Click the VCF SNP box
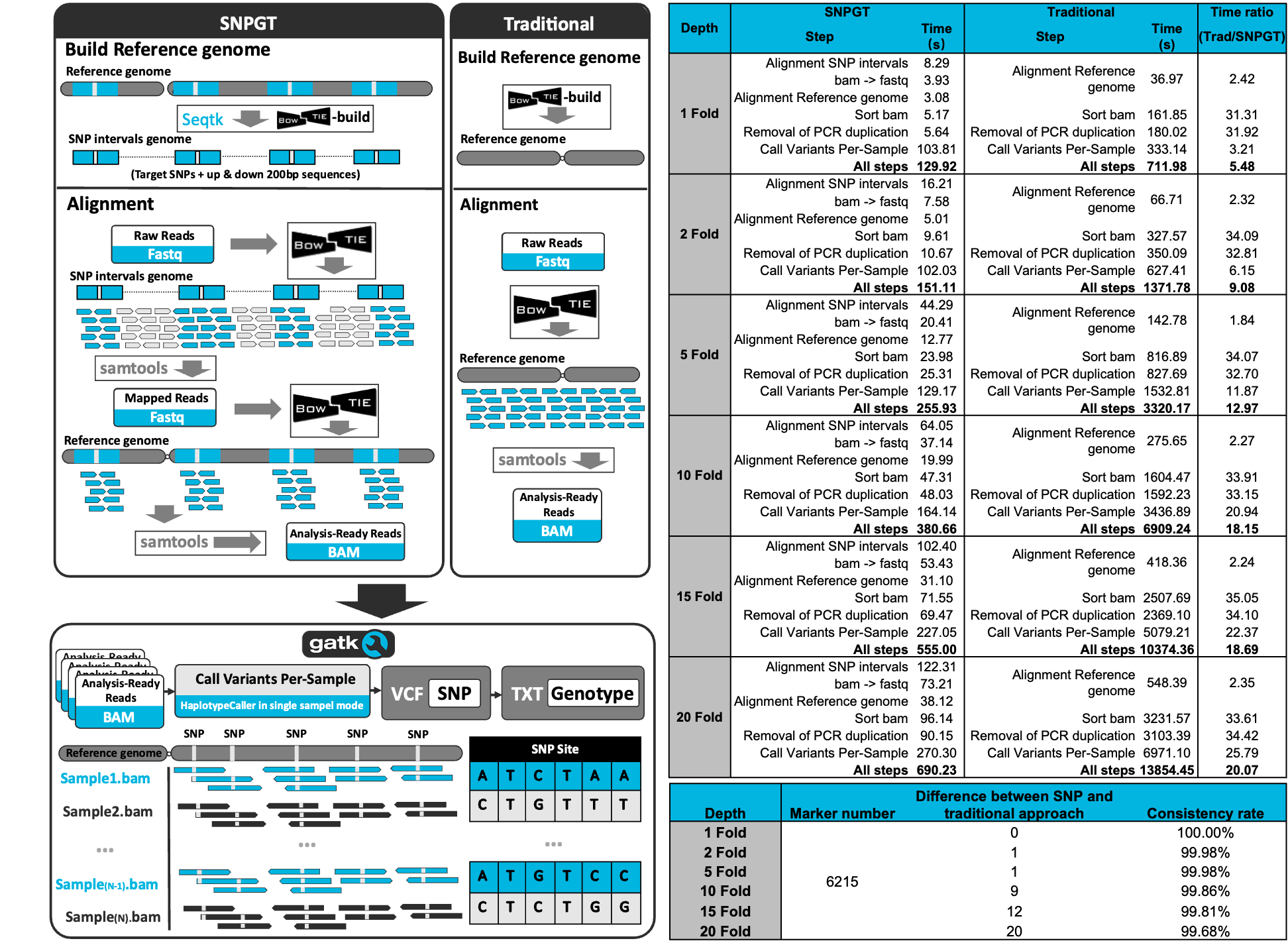This screenshot has height=949, width=1288. (436, 693)
